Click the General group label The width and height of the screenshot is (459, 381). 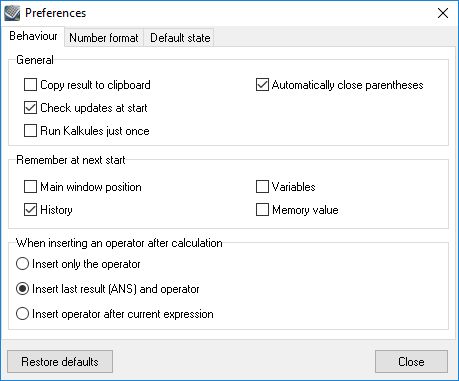click(35, 60)
